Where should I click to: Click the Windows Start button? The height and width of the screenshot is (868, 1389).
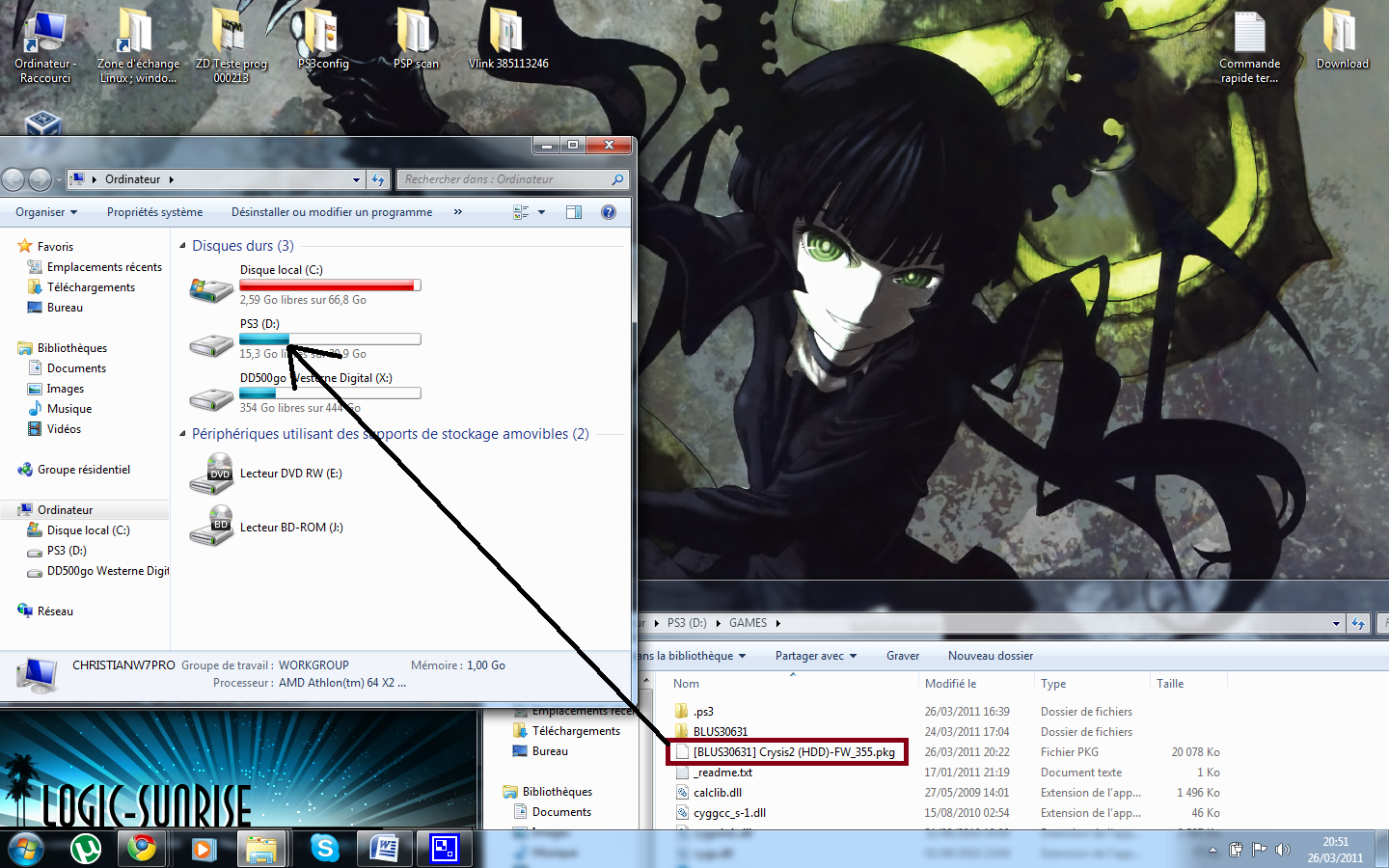(26, 849)
